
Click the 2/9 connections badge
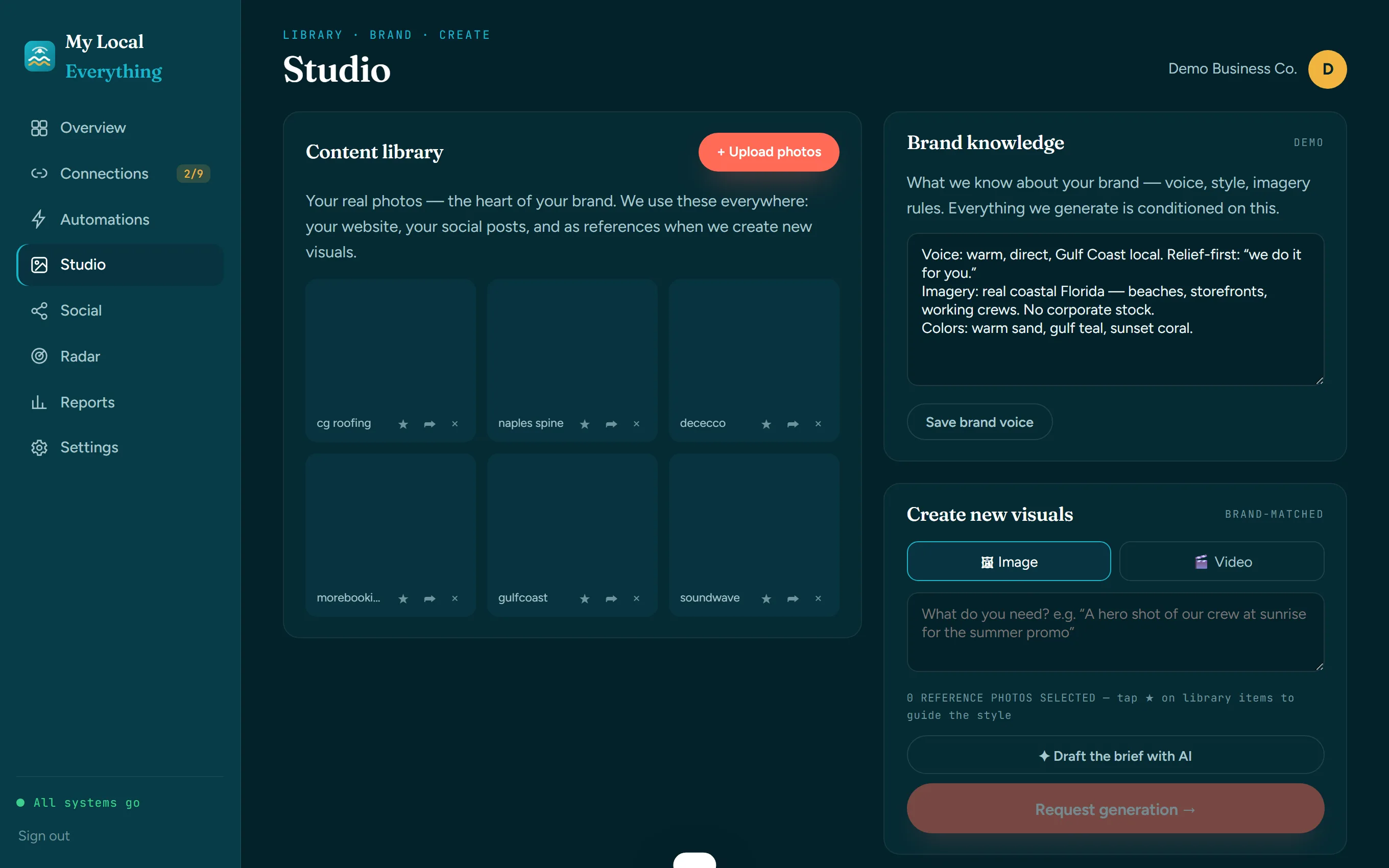coord(194,174)
